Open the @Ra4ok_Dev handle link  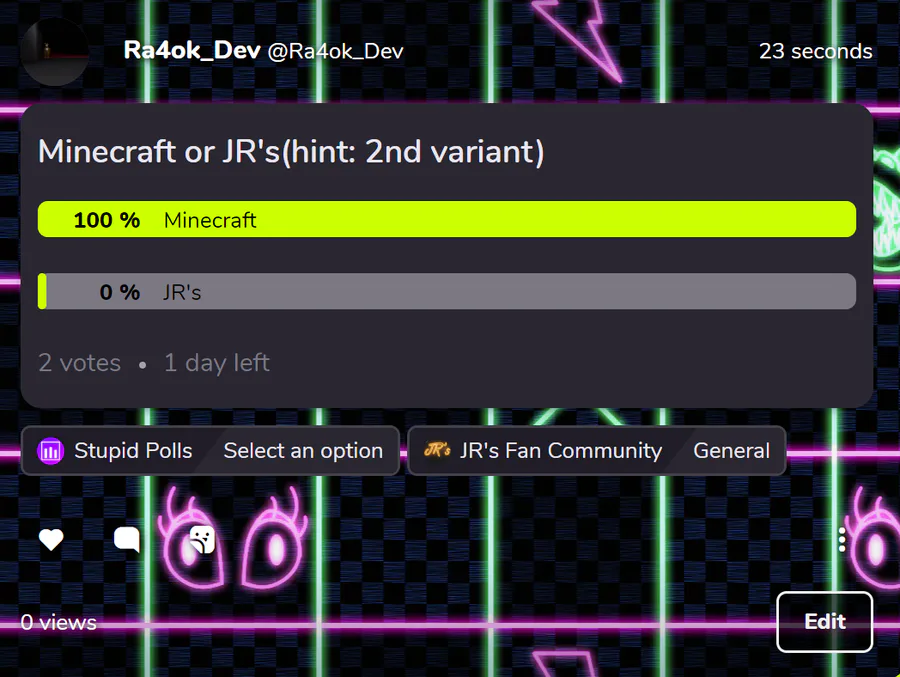pos(335,52)
